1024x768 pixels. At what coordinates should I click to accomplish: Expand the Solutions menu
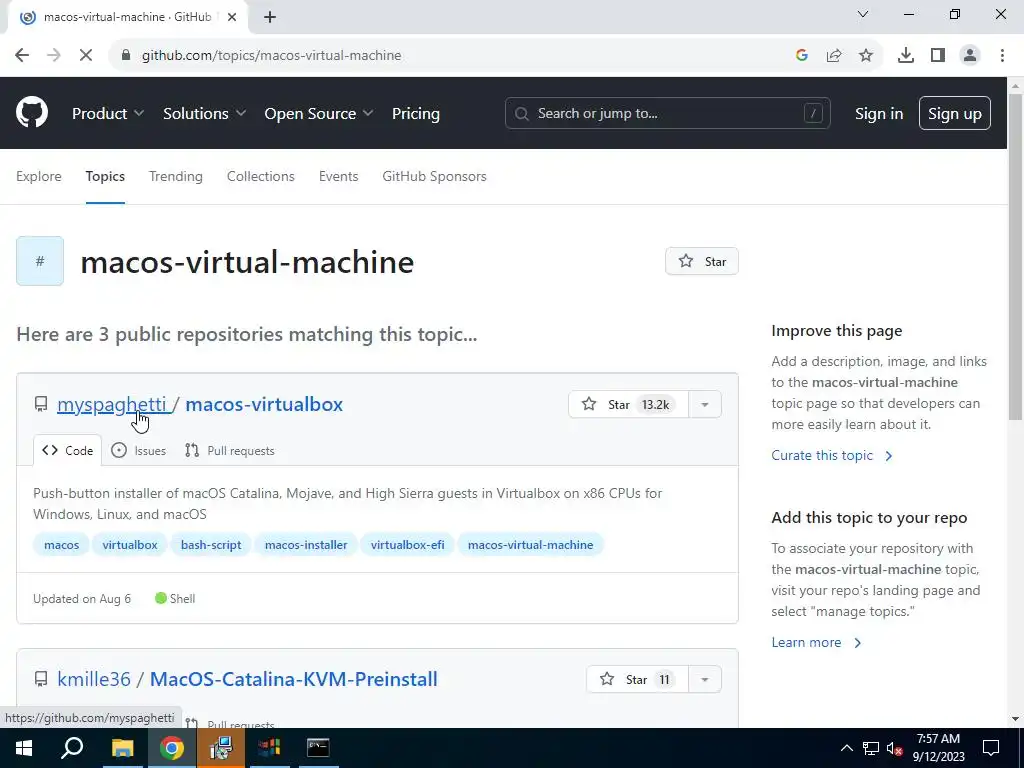(204, 114)
